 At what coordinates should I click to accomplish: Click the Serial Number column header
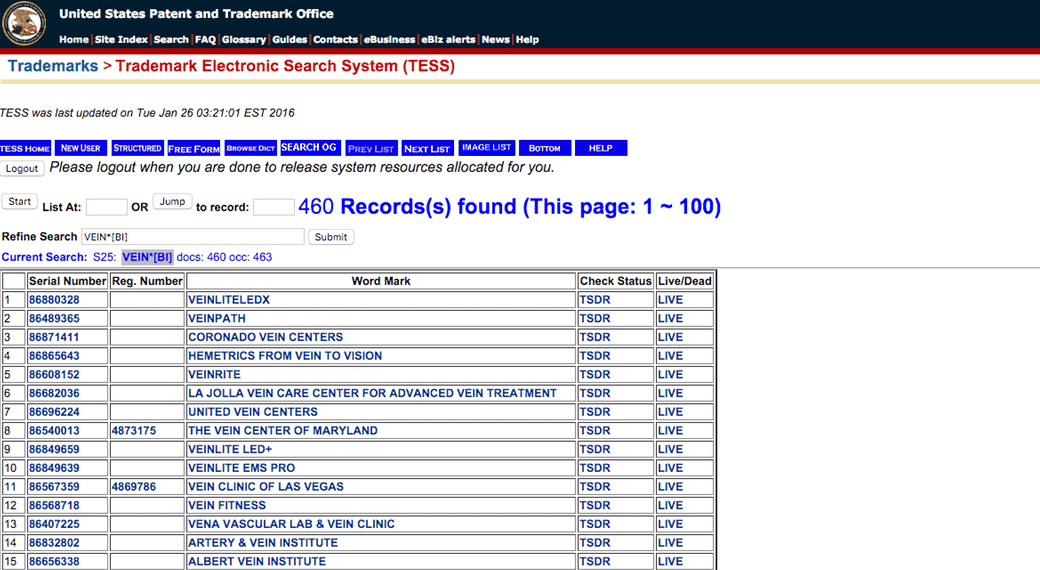point(67,281)
